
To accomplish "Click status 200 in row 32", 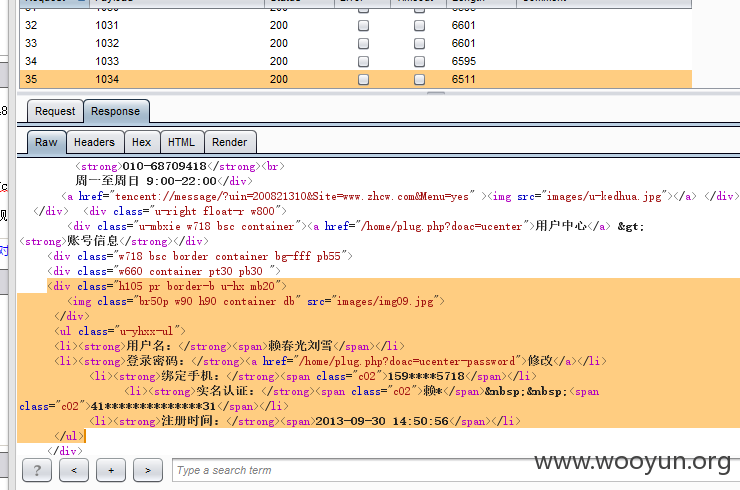I will pos(279,25).
